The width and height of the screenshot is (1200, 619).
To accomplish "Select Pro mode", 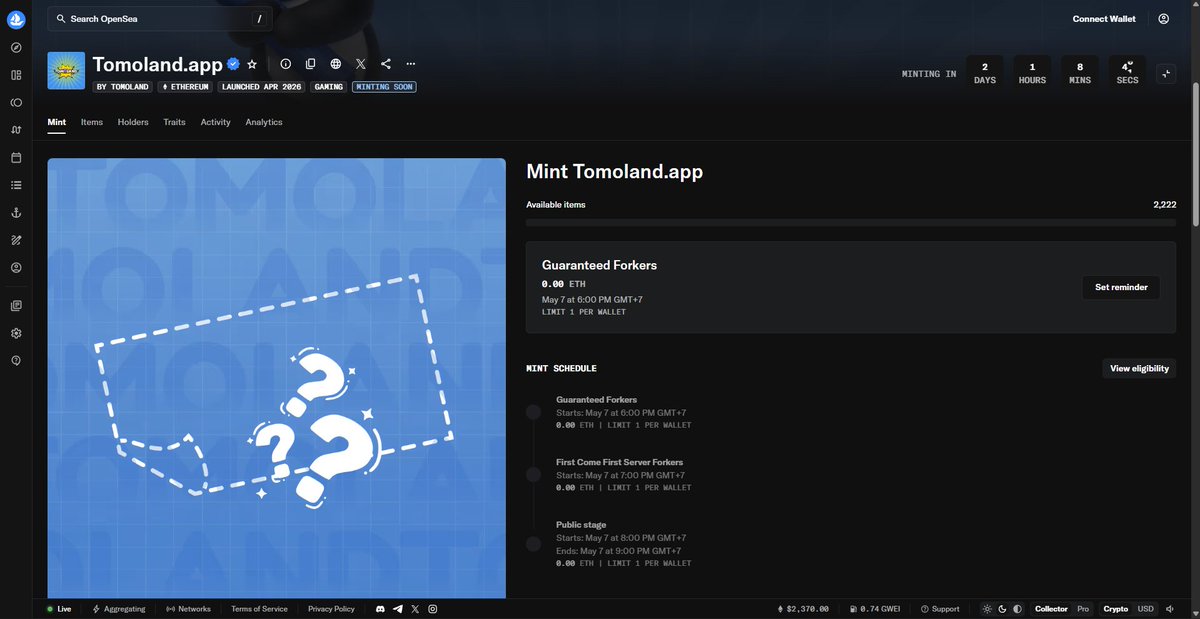I will [1083, 609].
